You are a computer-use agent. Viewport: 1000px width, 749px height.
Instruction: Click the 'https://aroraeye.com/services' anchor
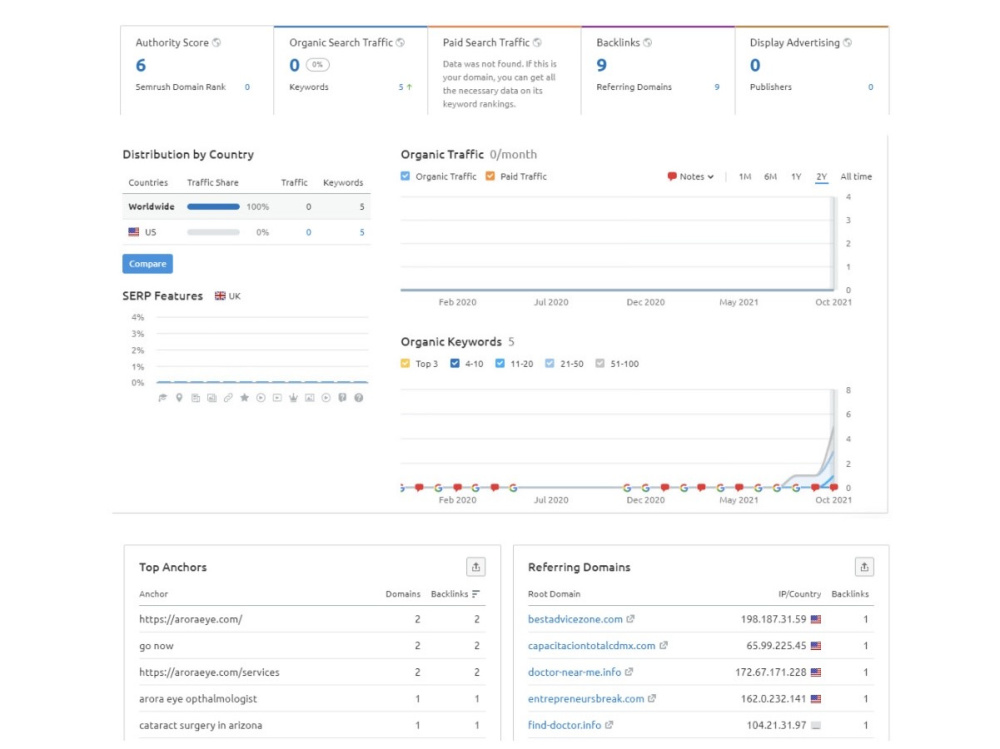(209, 672)
